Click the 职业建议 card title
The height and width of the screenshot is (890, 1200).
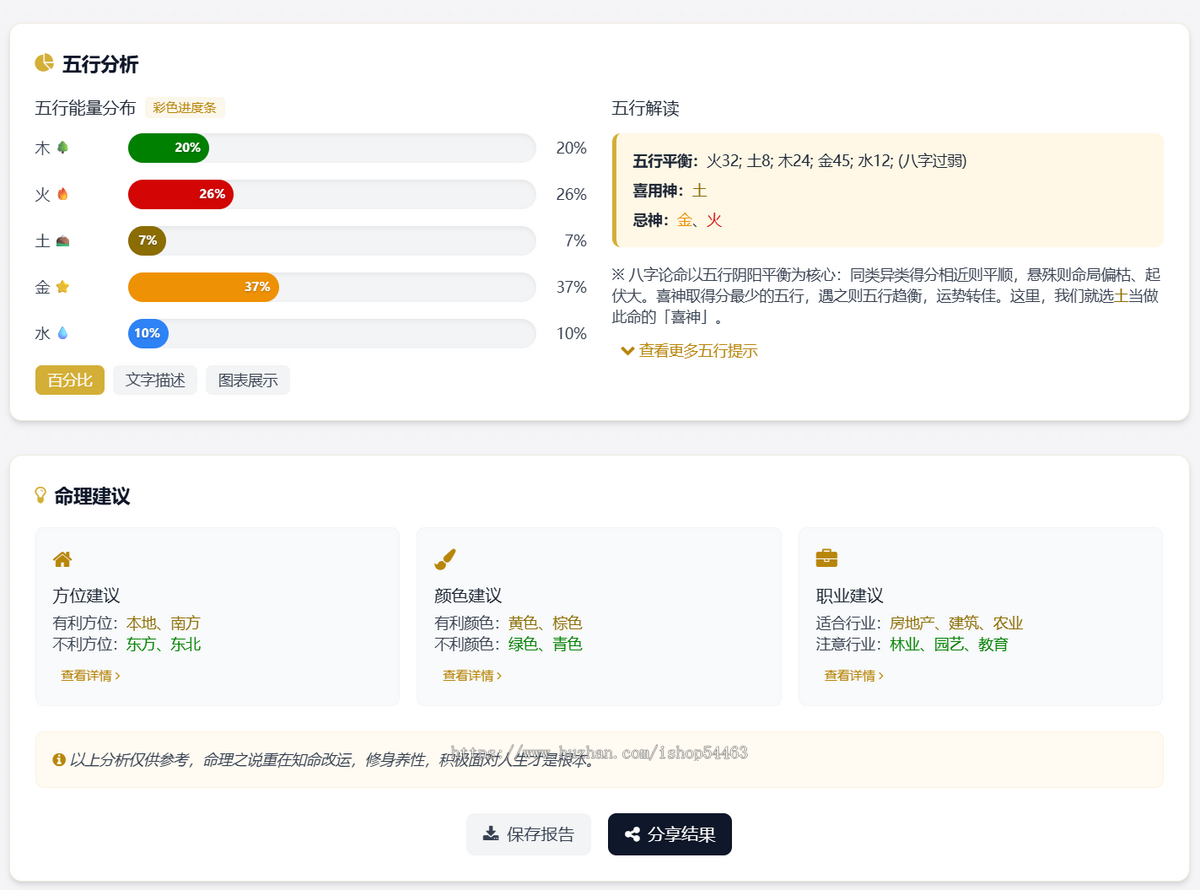(x=850, y=595)
